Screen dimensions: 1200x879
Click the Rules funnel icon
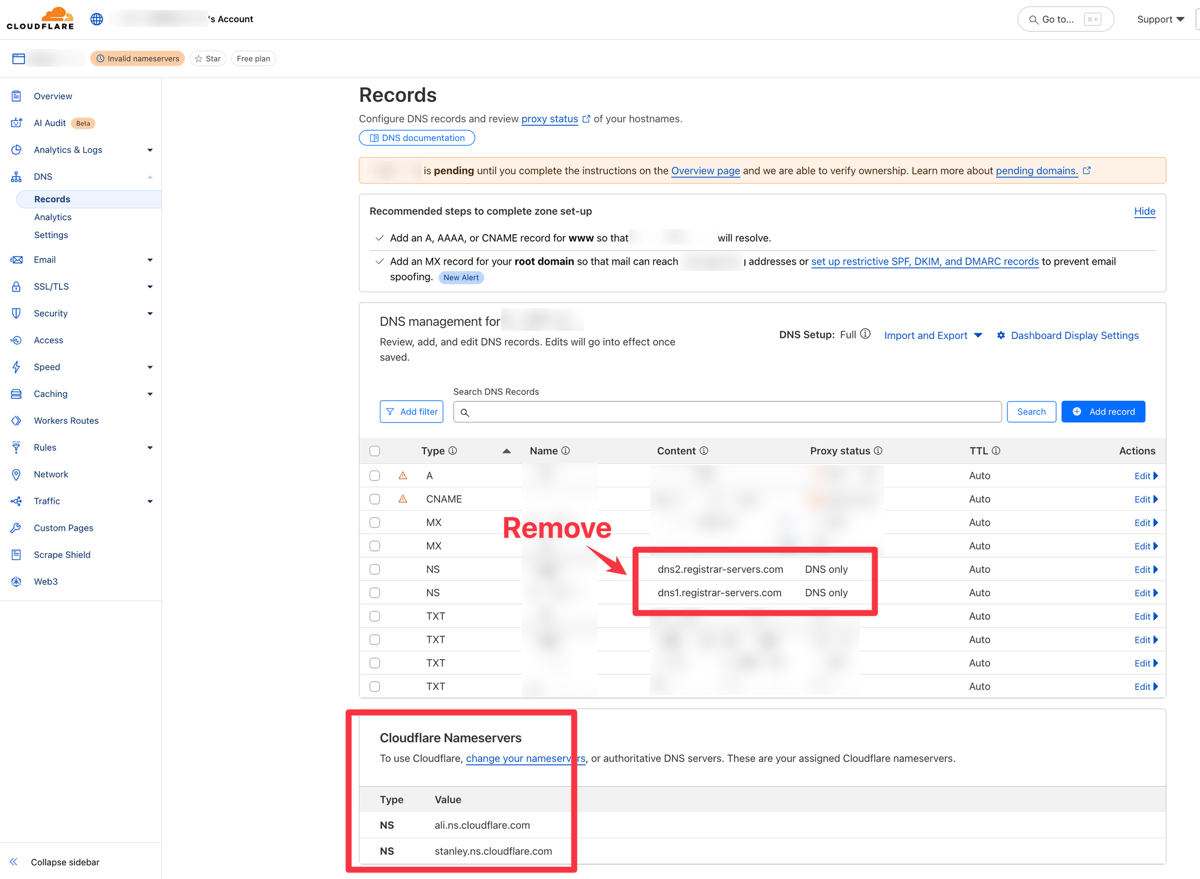click(x=16, y=448)
